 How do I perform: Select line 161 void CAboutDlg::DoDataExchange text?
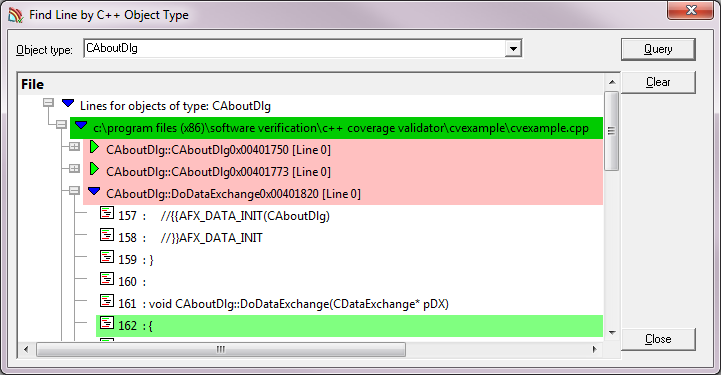(283, 304)
